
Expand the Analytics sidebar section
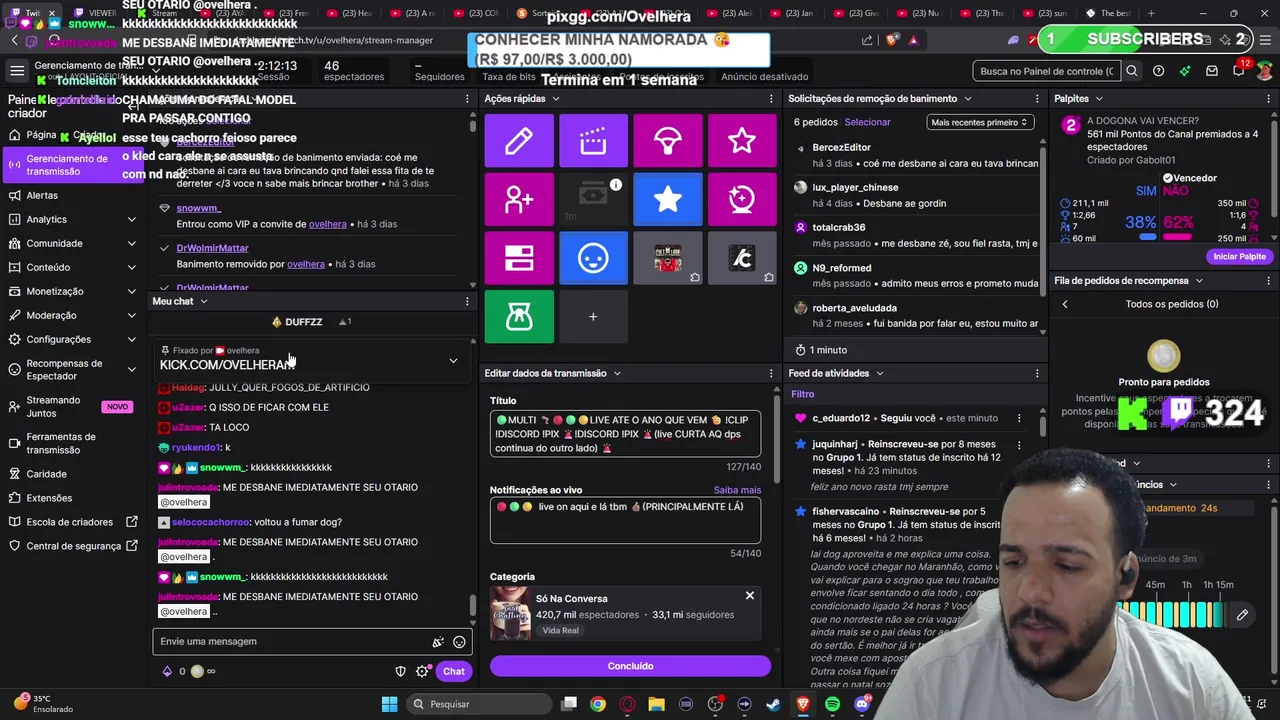[131, 219]
